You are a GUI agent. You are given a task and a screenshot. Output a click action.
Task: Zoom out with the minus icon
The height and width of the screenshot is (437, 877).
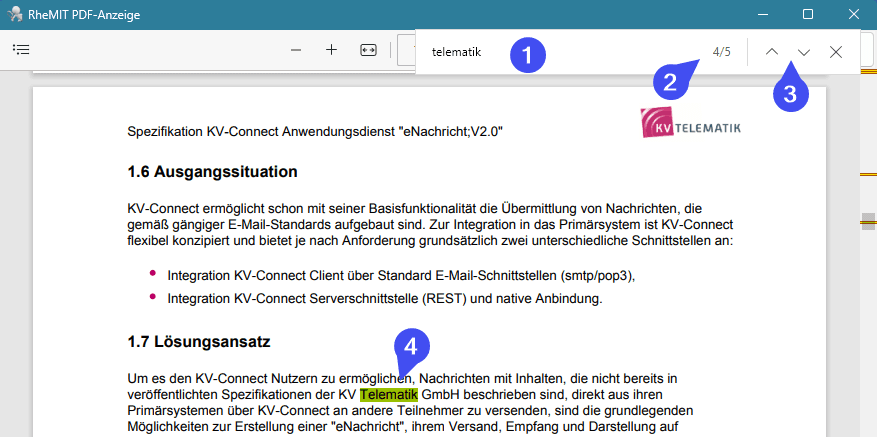coord(296,50)
